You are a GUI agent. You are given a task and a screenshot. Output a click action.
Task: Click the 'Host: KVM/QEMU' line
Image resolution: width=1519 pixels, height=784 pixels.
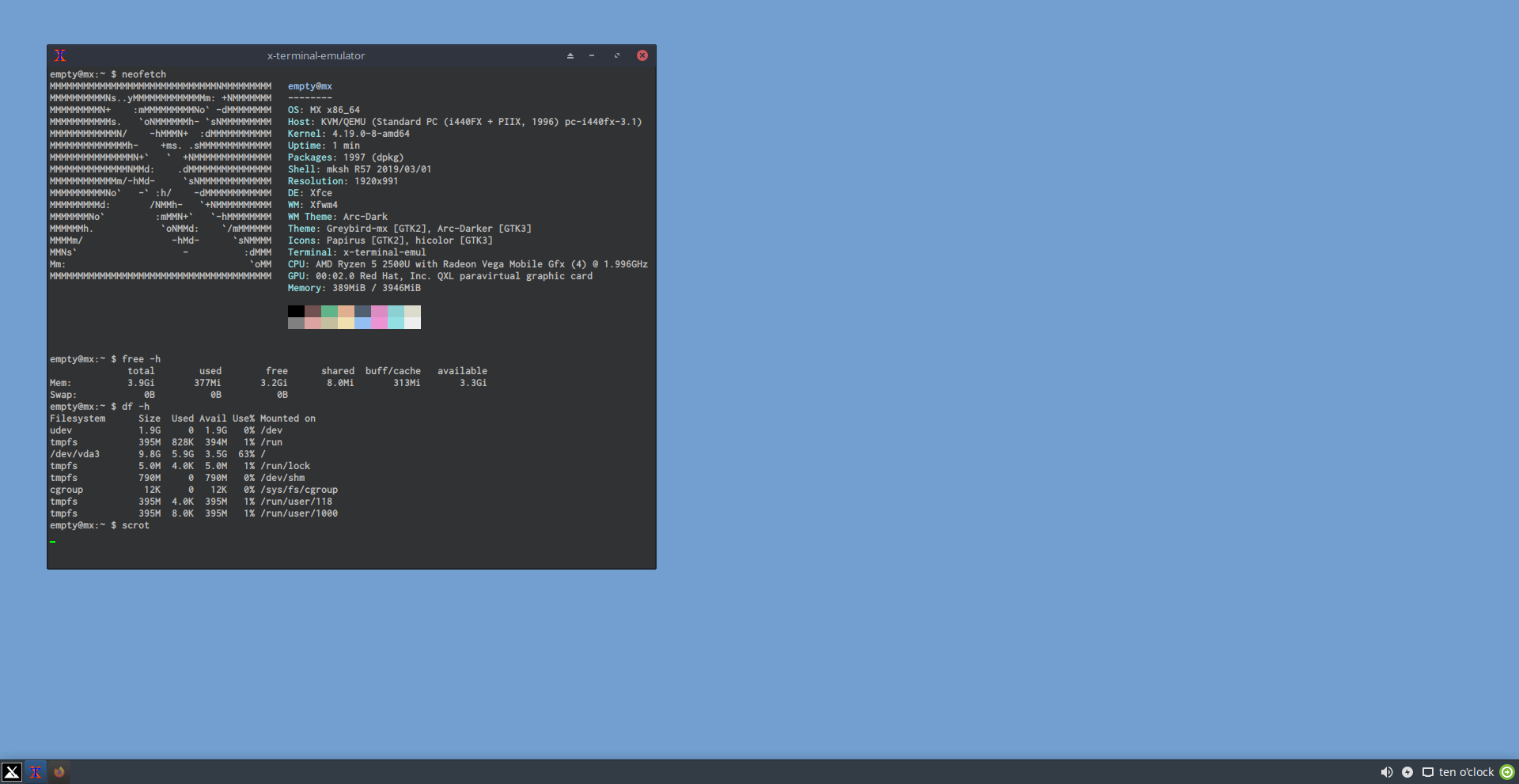coord(464,122)
